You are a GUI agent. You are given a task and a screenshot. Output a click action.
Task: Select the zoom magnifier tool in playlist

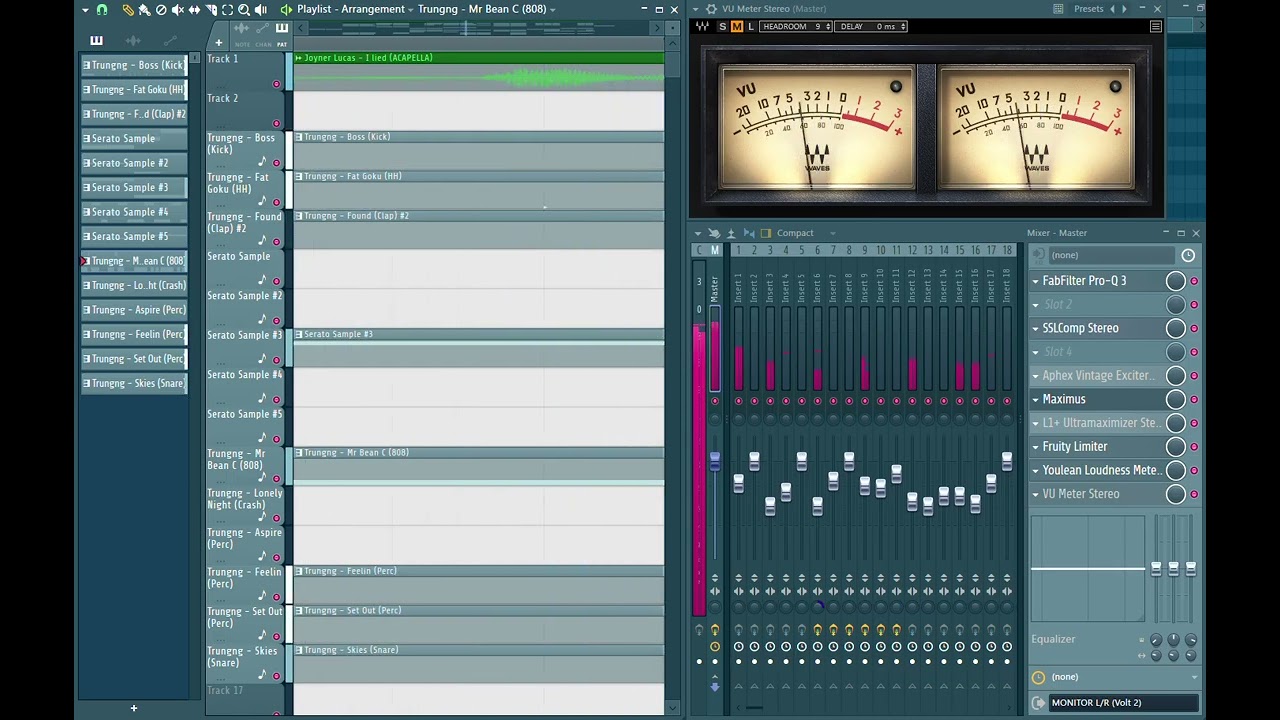point(244,9)
